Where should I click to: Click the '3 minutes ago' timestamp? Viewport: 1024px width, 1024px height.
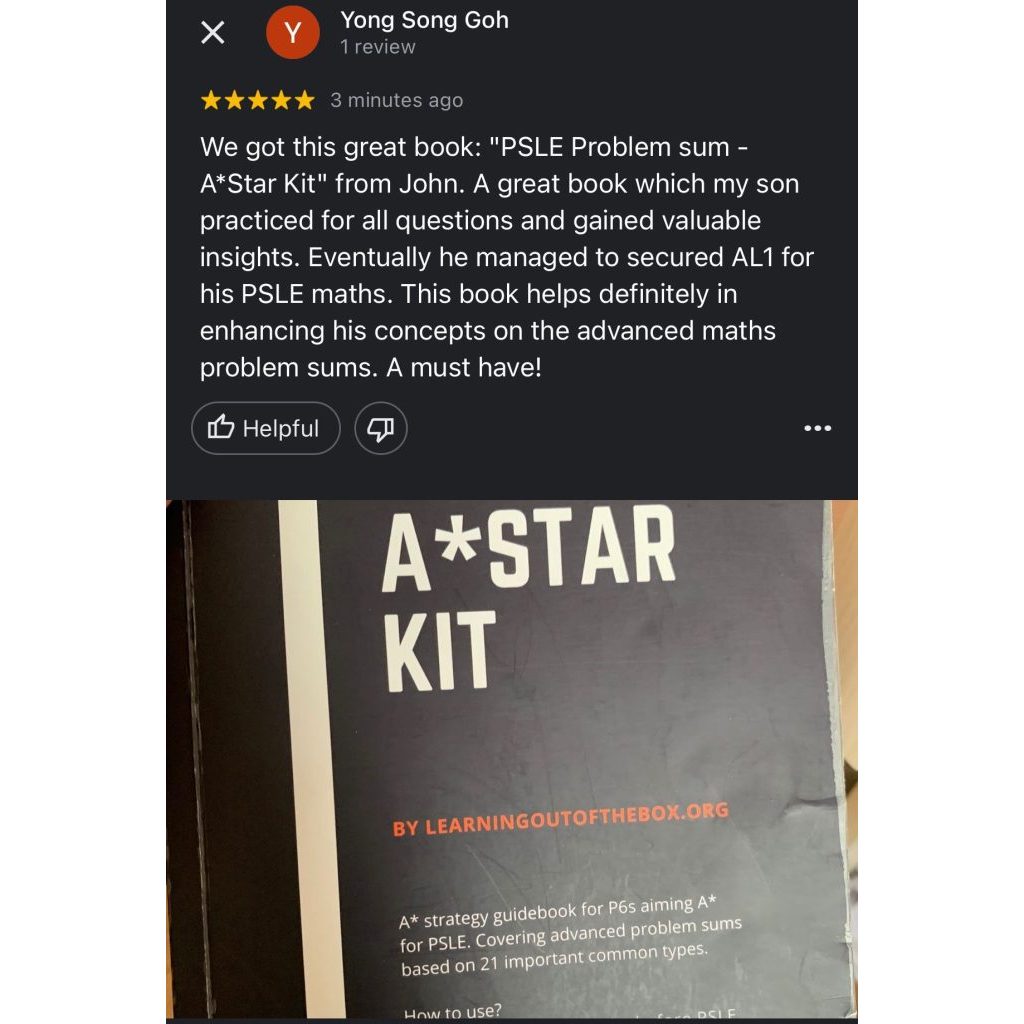396,101
